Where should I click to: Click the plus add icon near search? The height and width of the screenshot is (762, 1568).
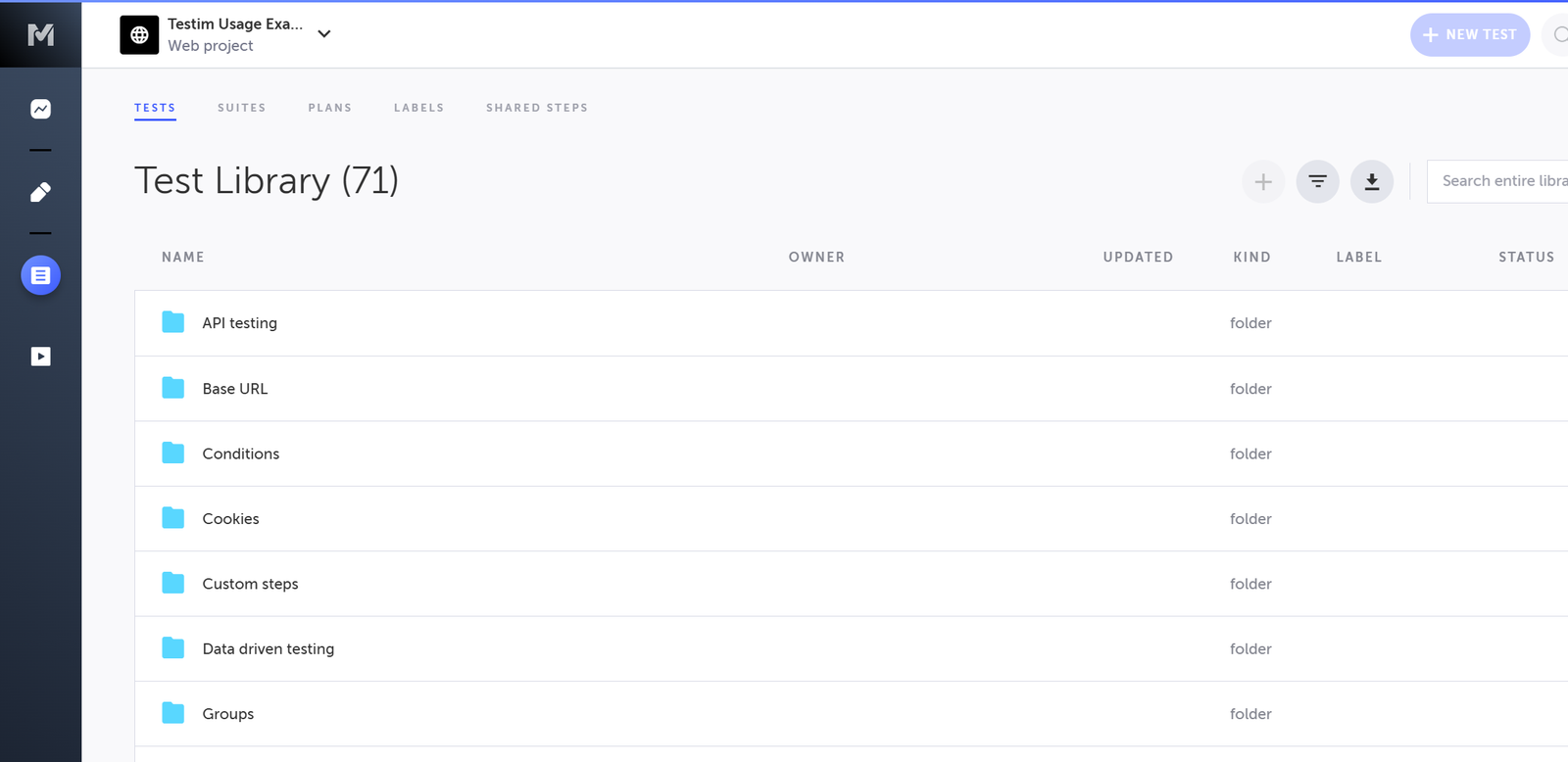1263,182
